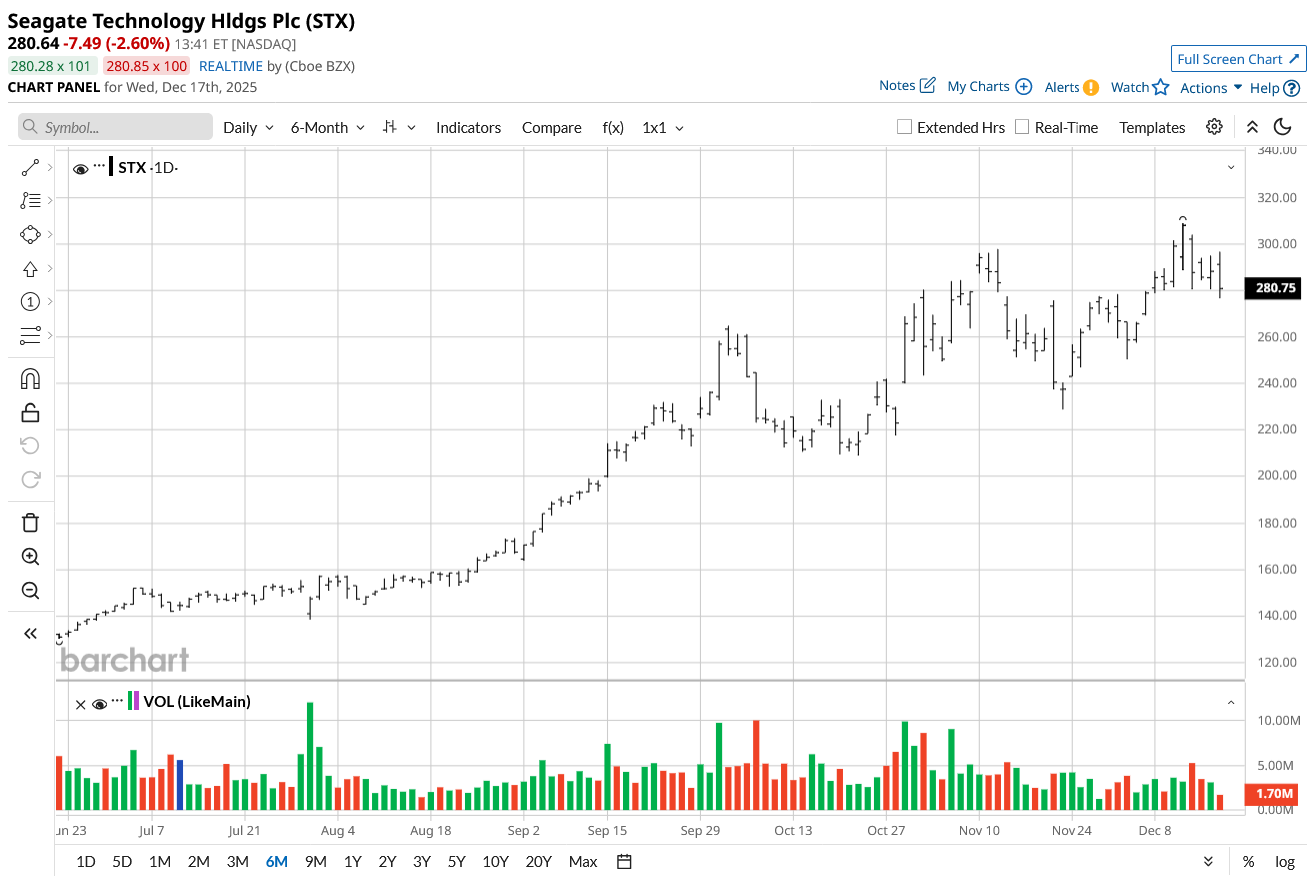Collapse the left drawing toolbar

click(x=30, y=633)
